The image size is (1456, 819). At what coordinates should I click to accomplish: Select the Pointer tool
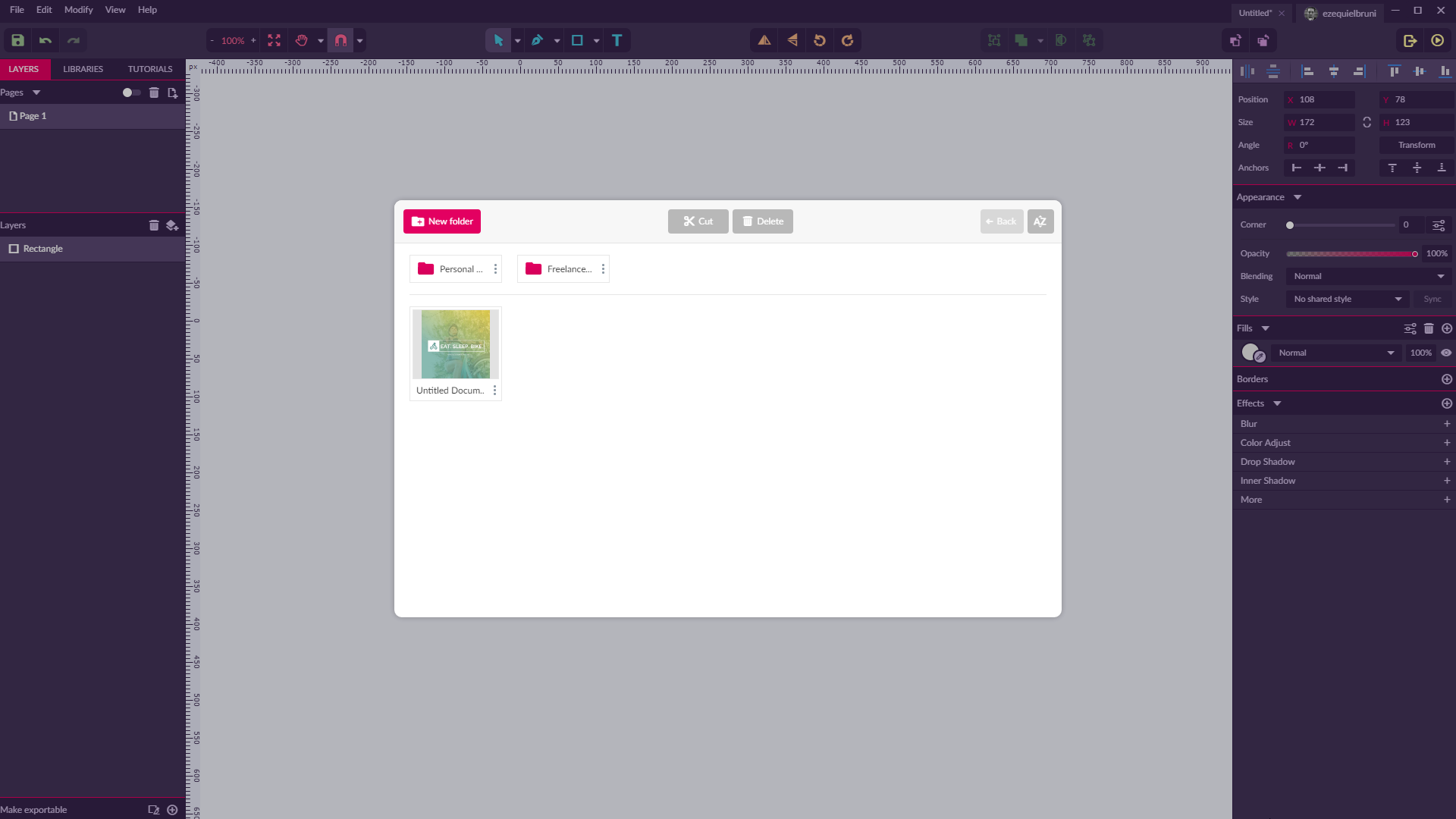498,40
